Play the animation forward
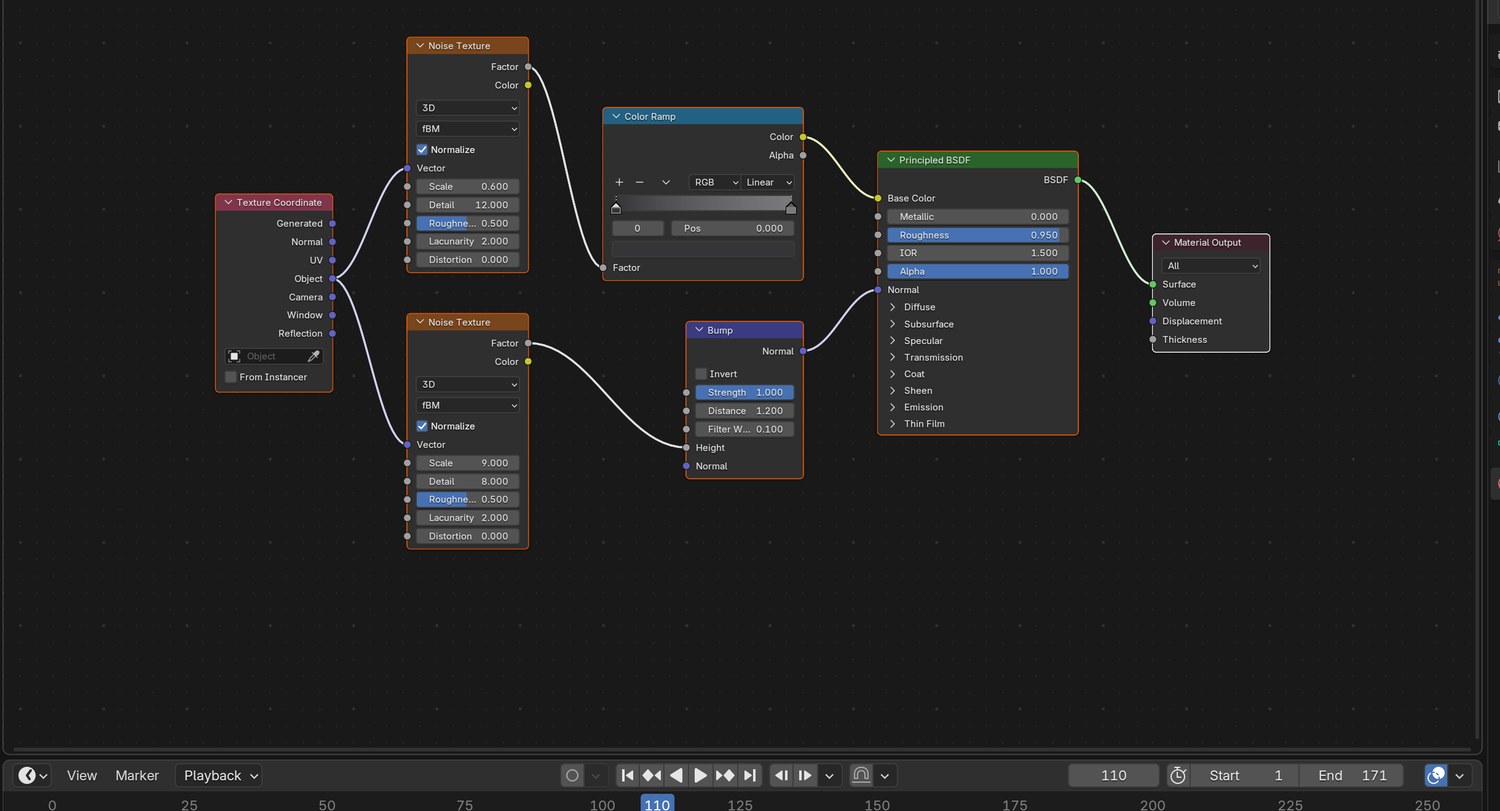1500x811 pixels. [700, 775]
